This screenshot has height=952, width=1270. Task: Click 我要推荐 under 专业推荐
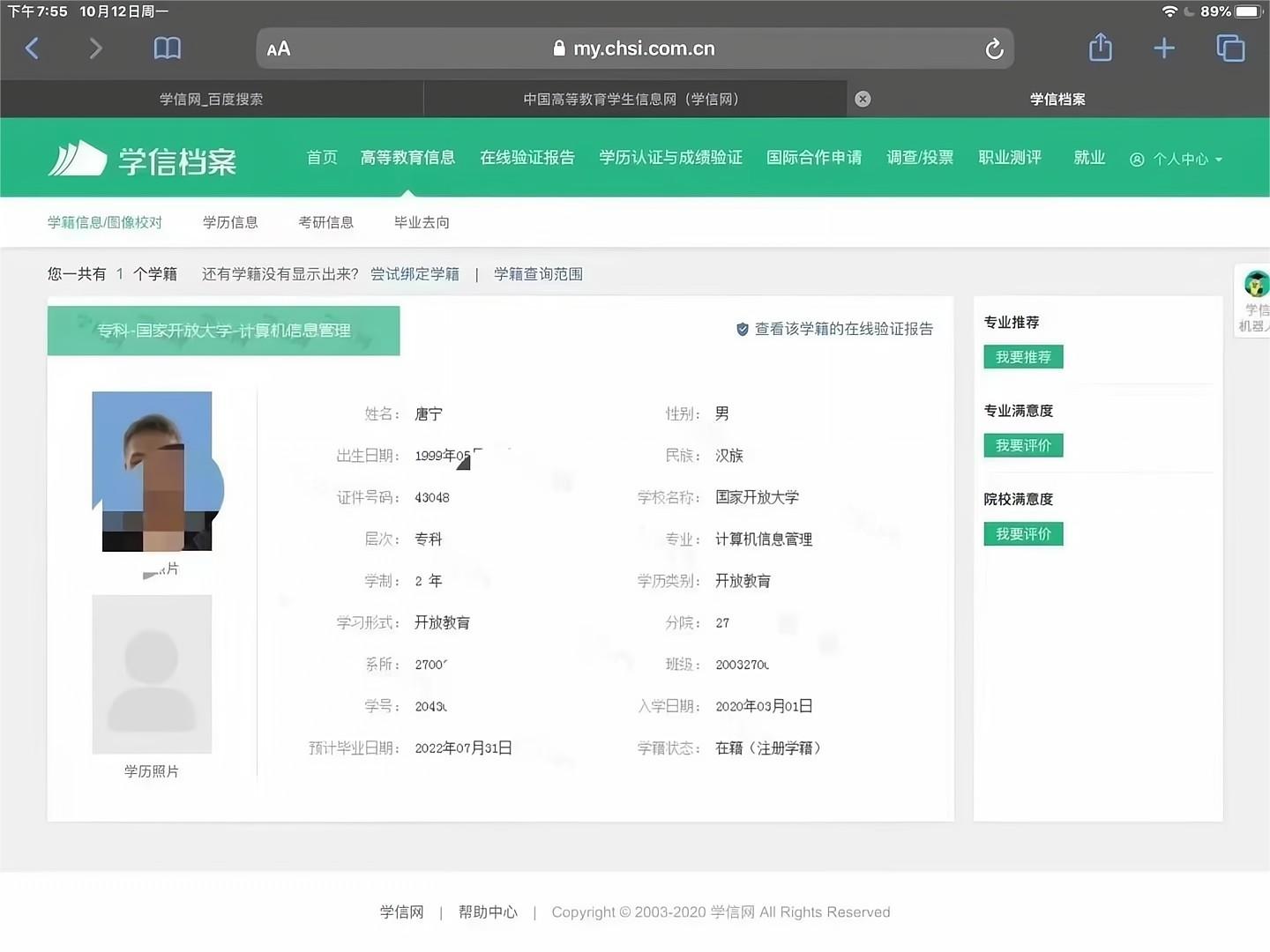point(1023,357)
